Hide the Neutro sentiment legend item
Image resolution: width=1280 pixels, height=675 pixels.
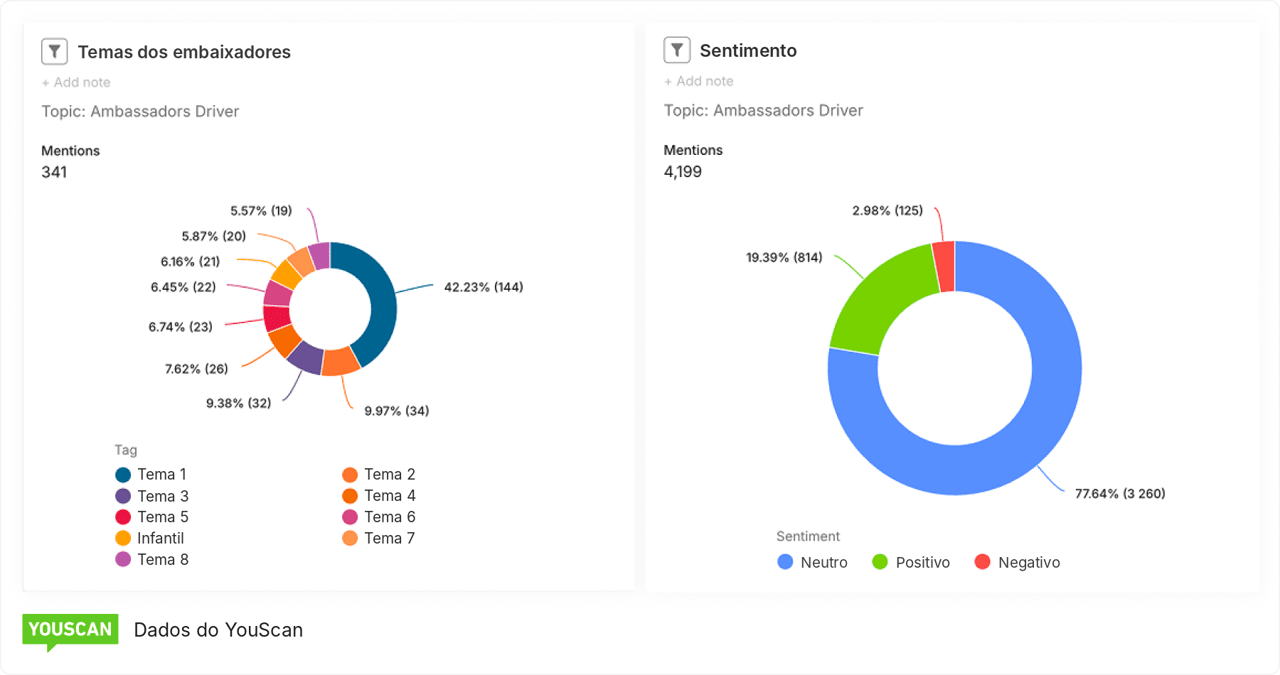coord(812,562)
